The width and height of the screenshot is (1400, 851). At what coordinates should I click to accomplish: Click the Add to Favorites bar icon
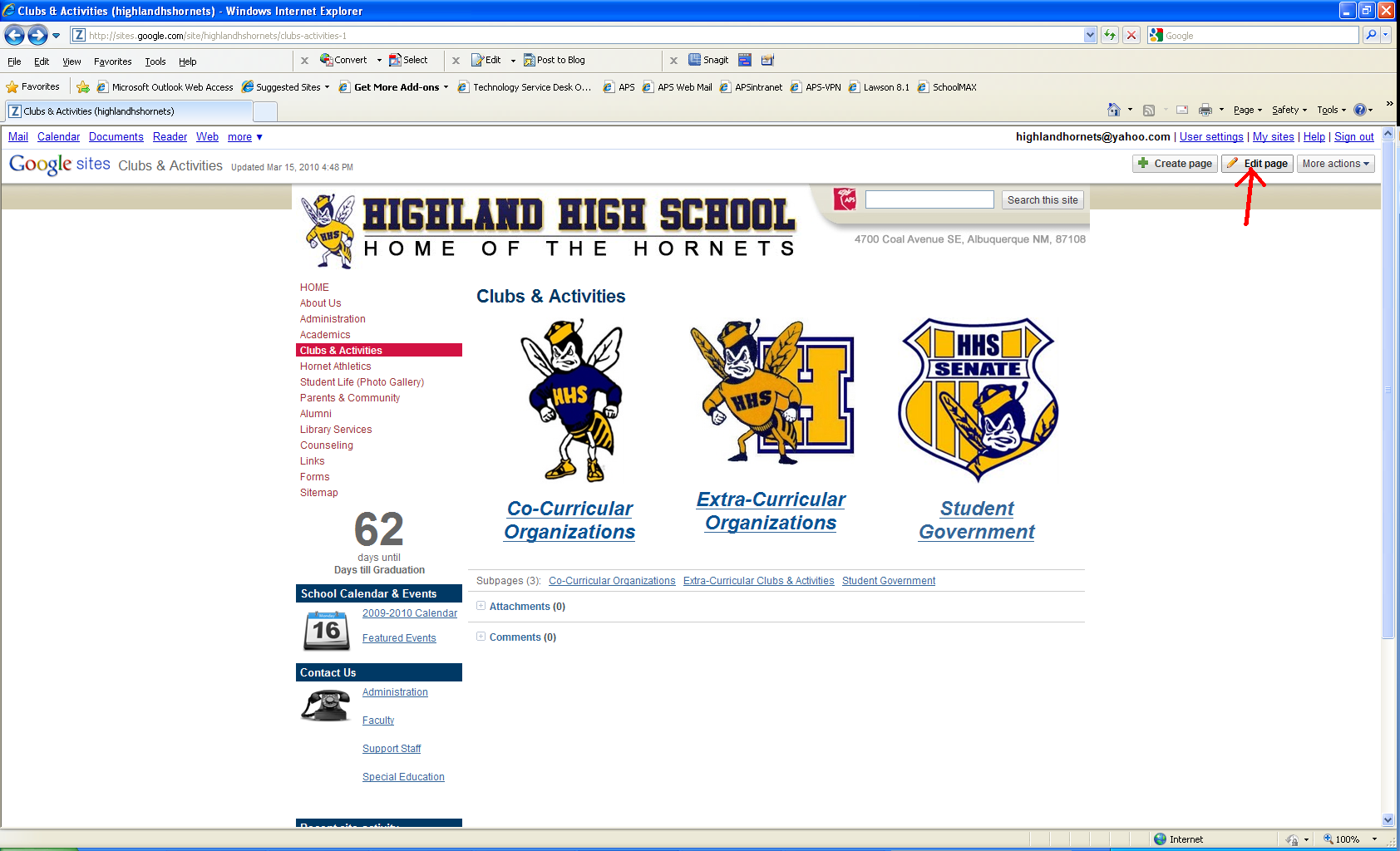pos(83,86)
